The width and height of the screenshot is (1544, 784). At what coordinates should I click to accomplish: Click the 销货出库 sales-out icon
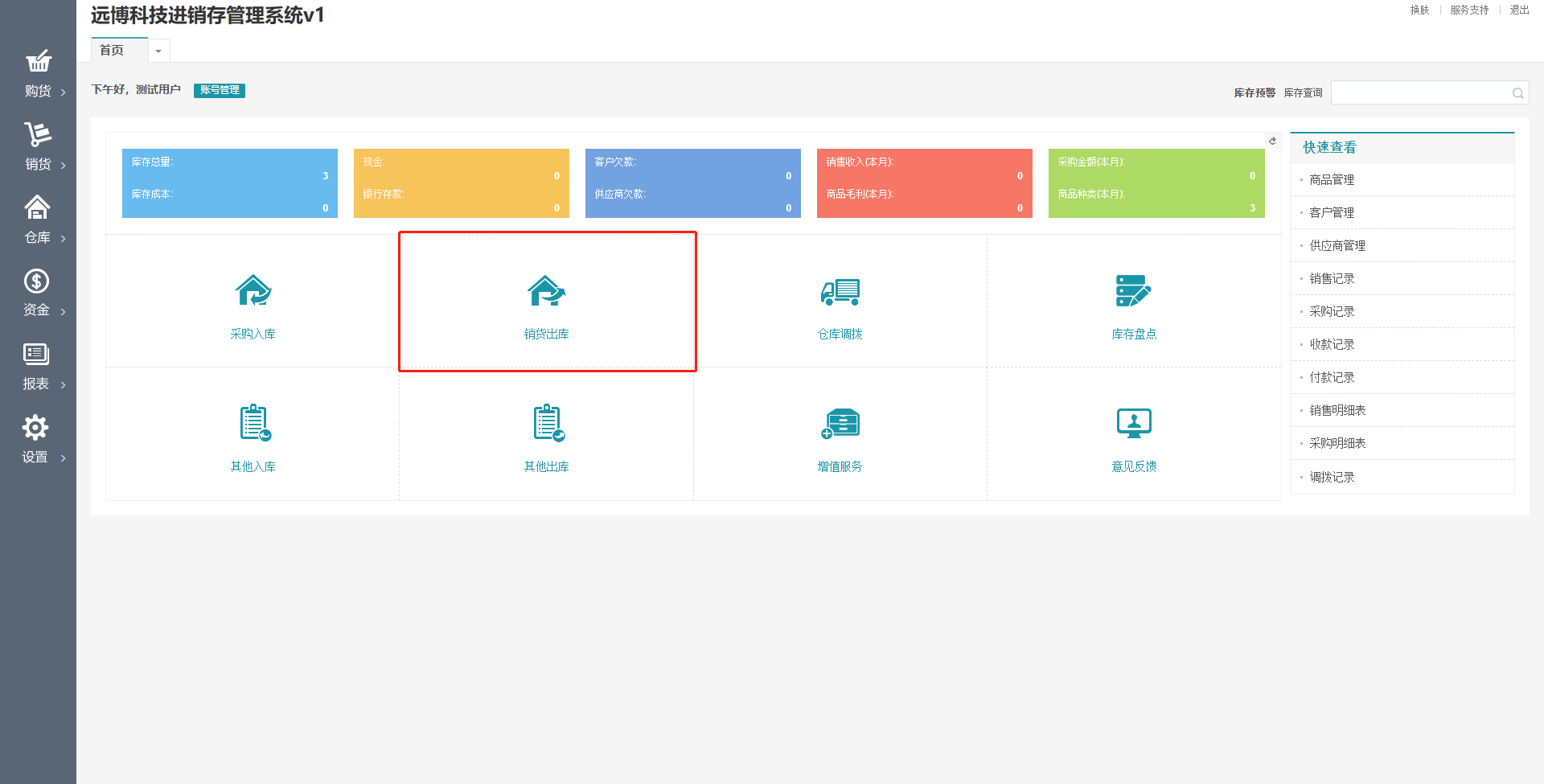click(546, 291)
